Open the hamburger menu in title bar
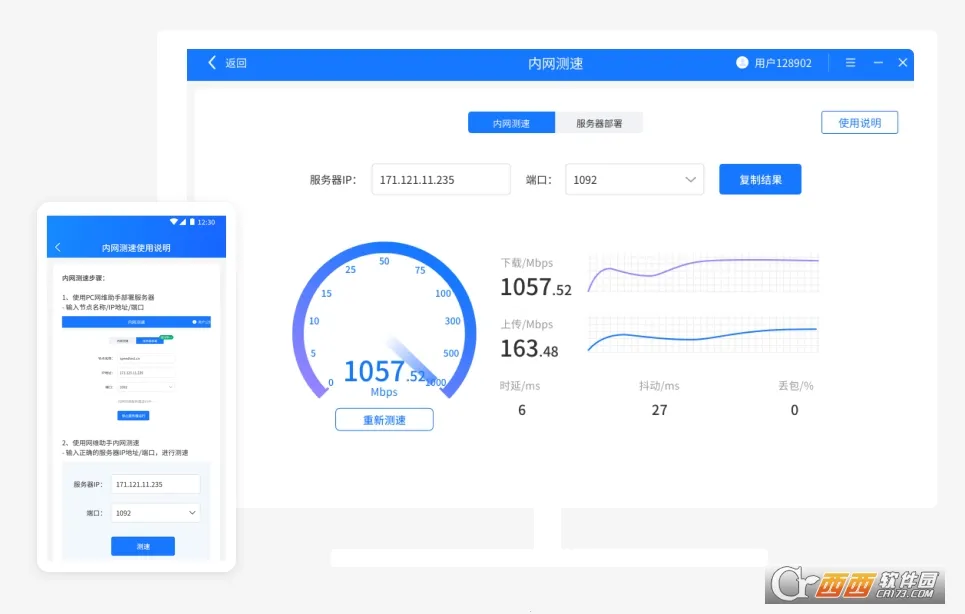Image resolution: width=965 pixels, height=614 pixels. [x=850, y=63]
